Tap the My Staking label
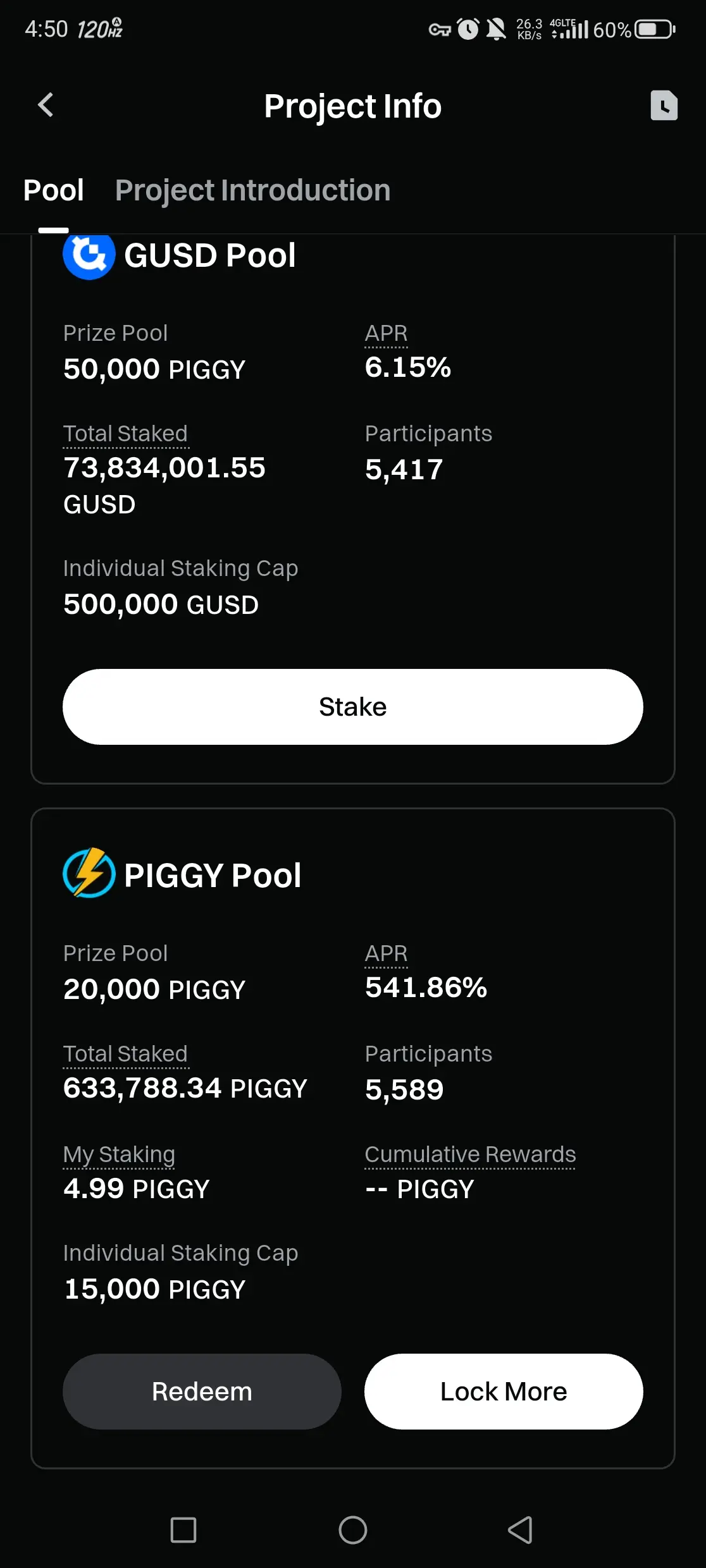The width and height of the screenshot is (706, 1568). tap(119, 1155)
